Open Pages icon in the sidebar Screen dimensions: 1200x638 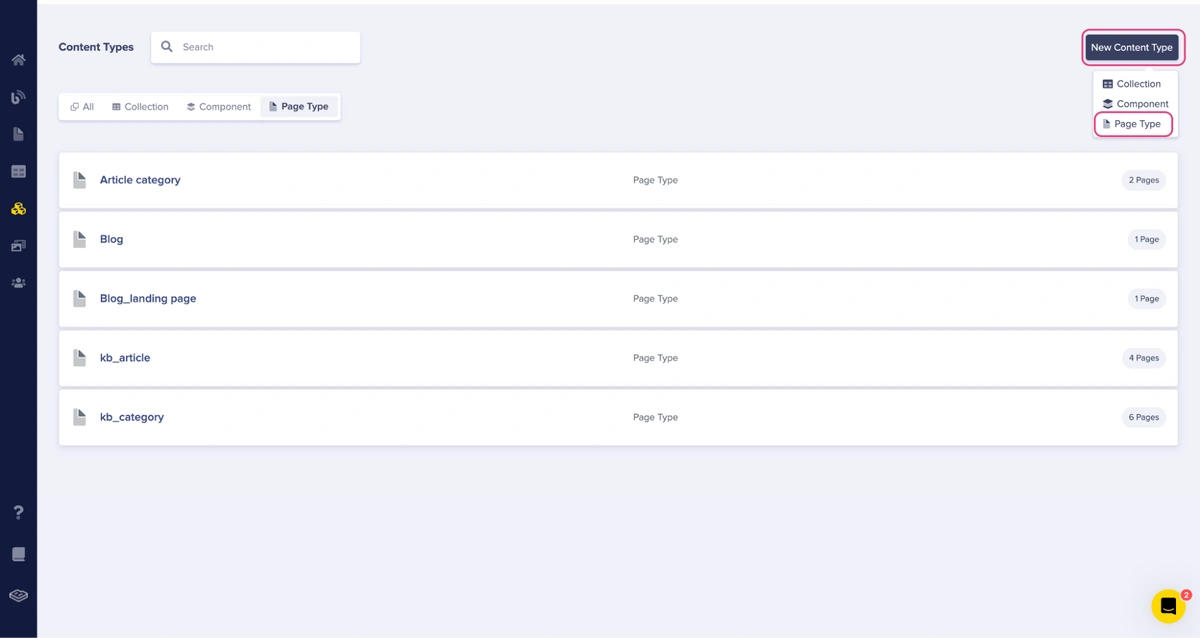18,134
